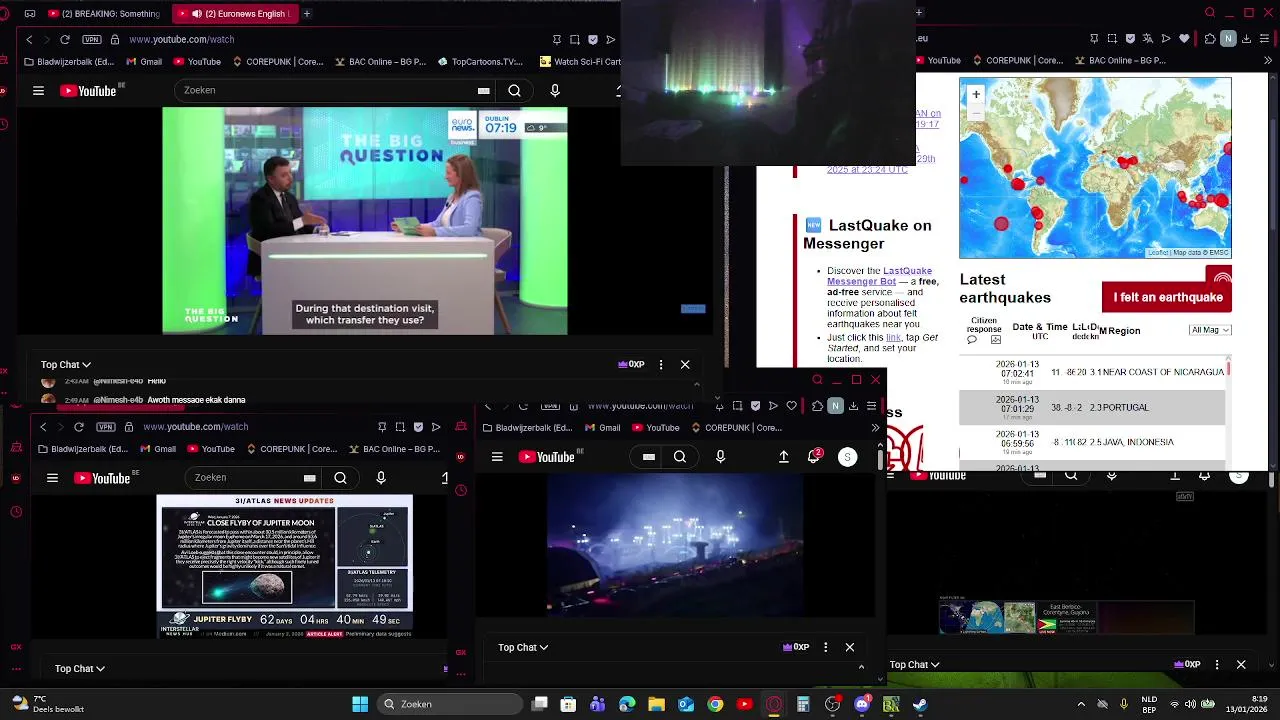Select the NEAR COAST OF NICARAGUA earthquake row
This screenshot has height=720, width=1280.
1092,371
